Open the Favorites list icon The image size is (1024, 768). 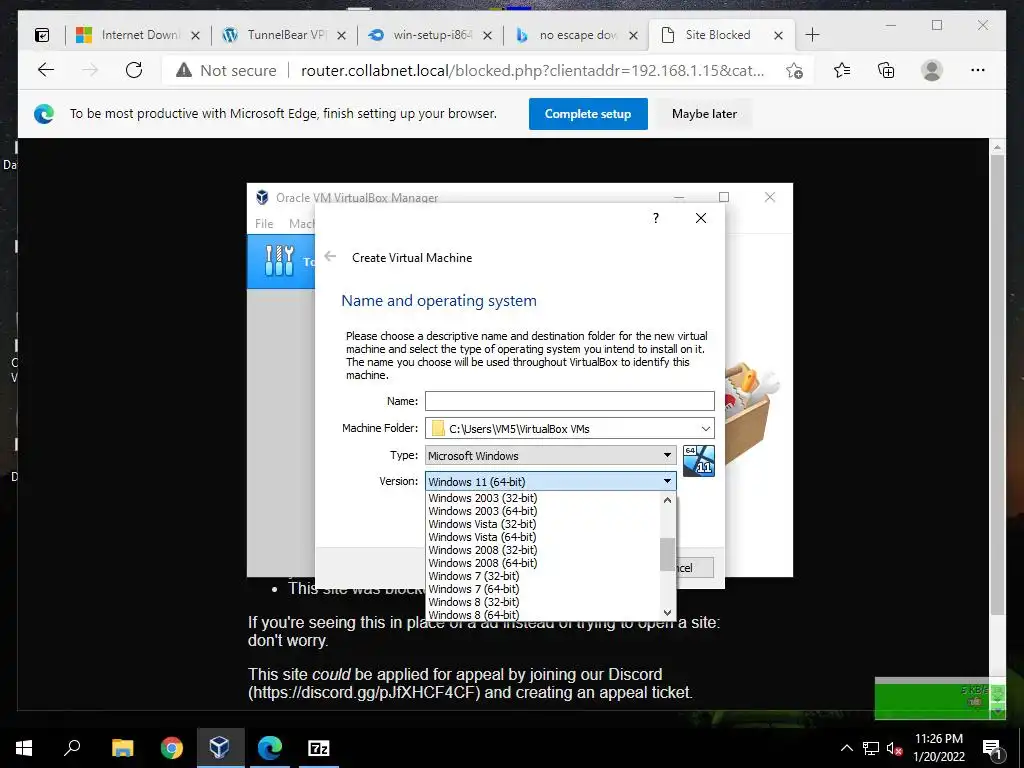[842, 70]
